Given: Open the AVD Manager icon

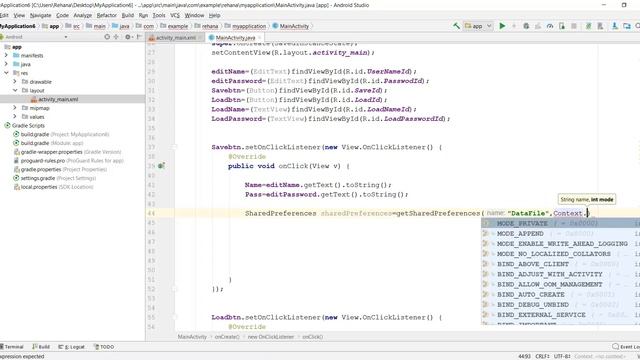Looking at the screenshot, I should click(x=600, y=26).
